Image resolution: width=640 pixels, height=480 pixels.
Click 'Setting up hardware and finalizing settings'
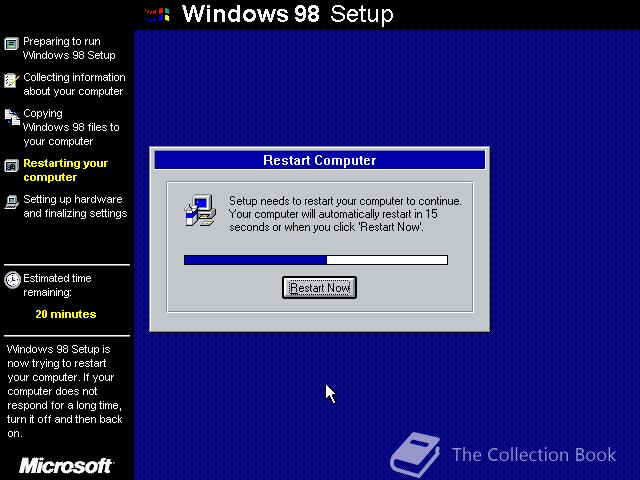pyautogui.click(x=75, y=206)
